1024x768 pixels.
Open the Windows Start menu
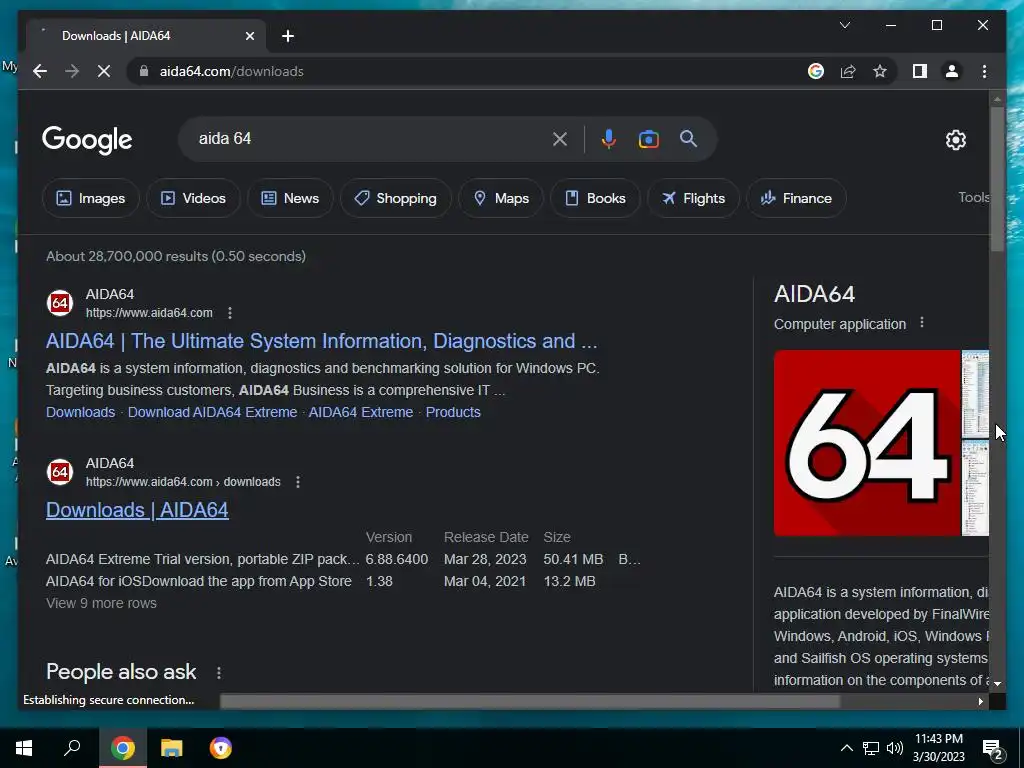point(24,748)
